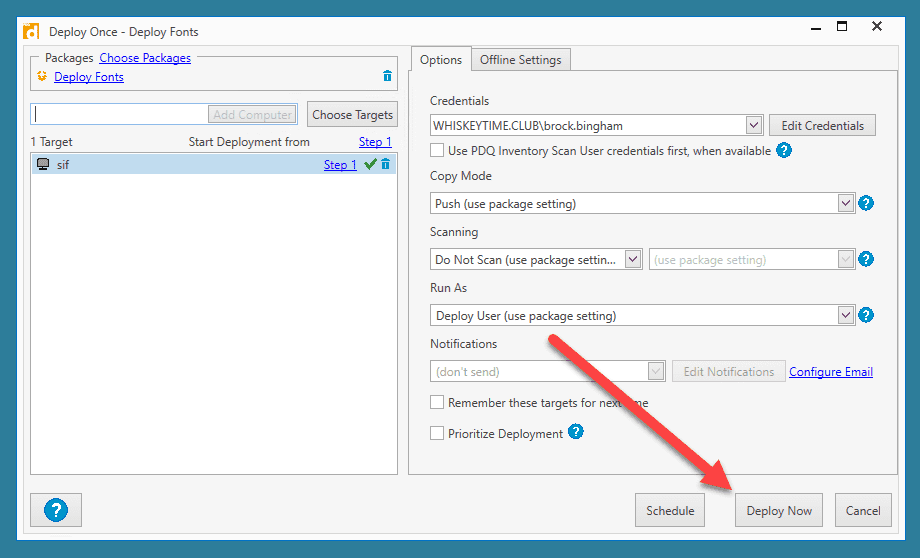
Task: Click the PDQ Deploy app icon in title bar
Action: [x=31, y=31]
